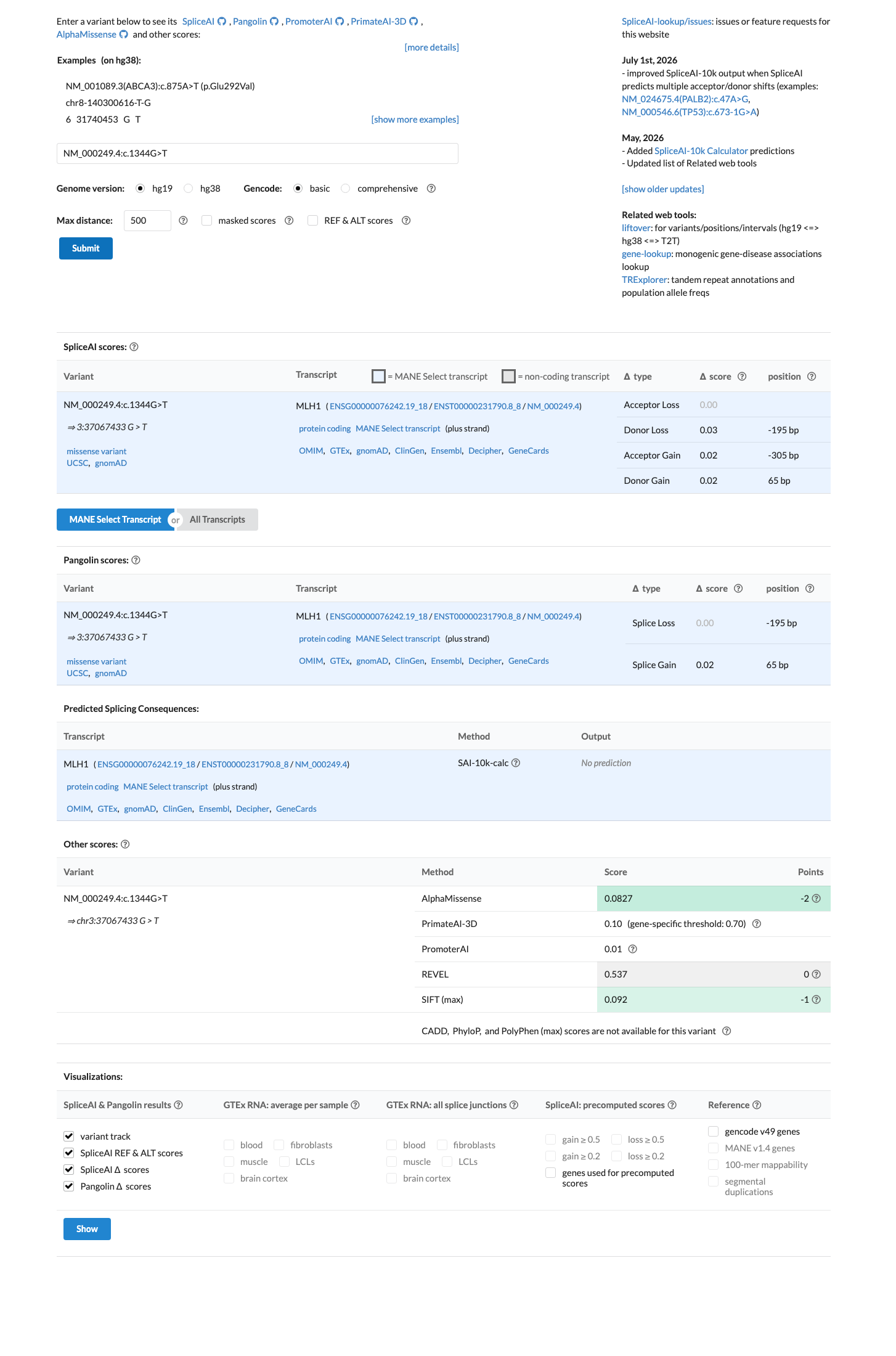Uncheck Pangolin Δ scores visualization

click(69, 1186)
